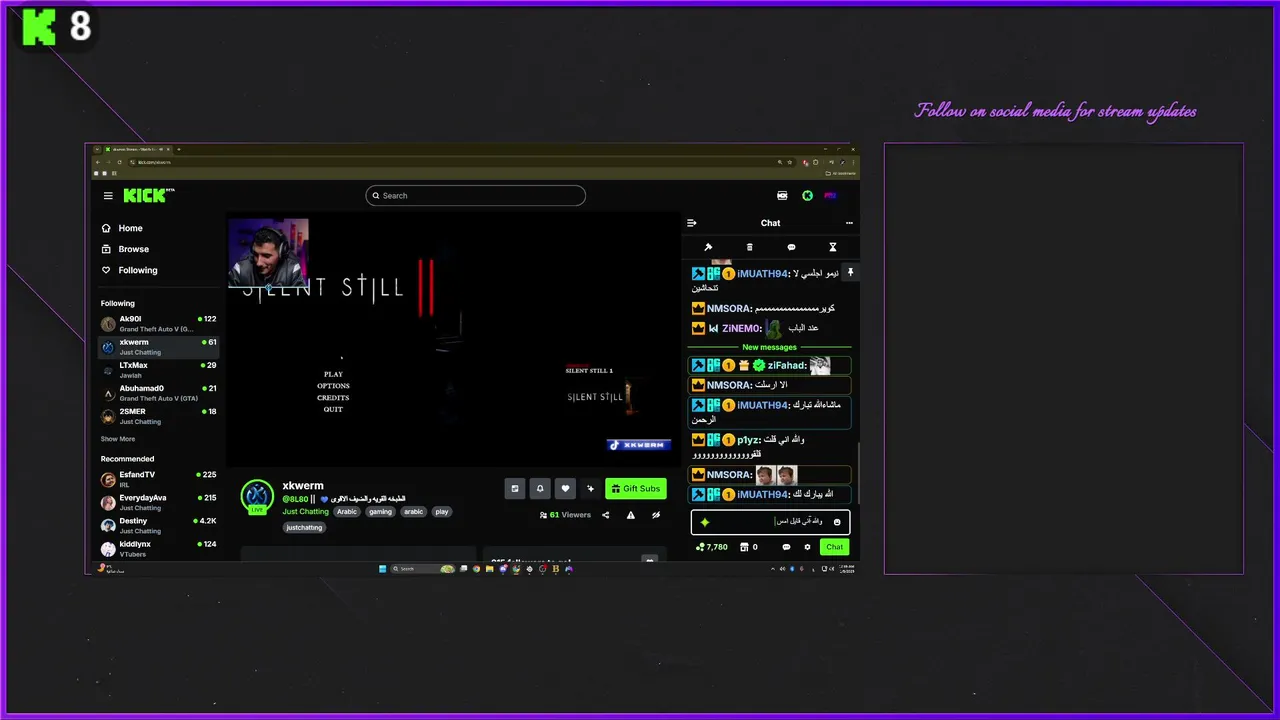The height and width of the screenshot is (720, 1280).
Task: Click the clip icon left of the bell
Action: click(515, 488)
